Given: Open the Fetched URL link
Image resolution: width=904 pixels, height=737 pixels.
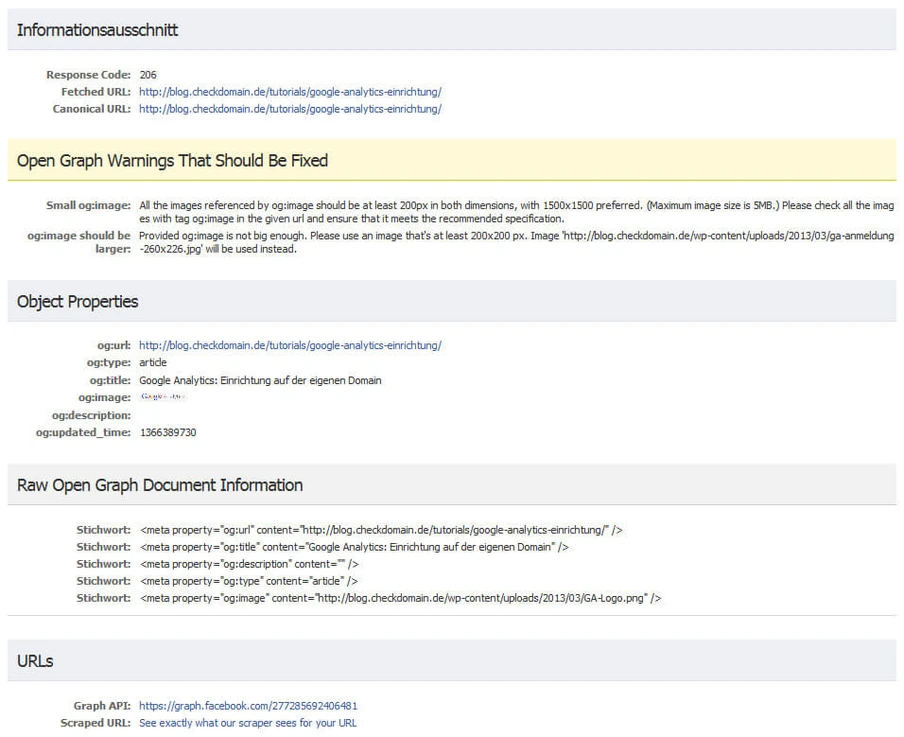Looking at the screenshot, I should click(x=290, y=92).
